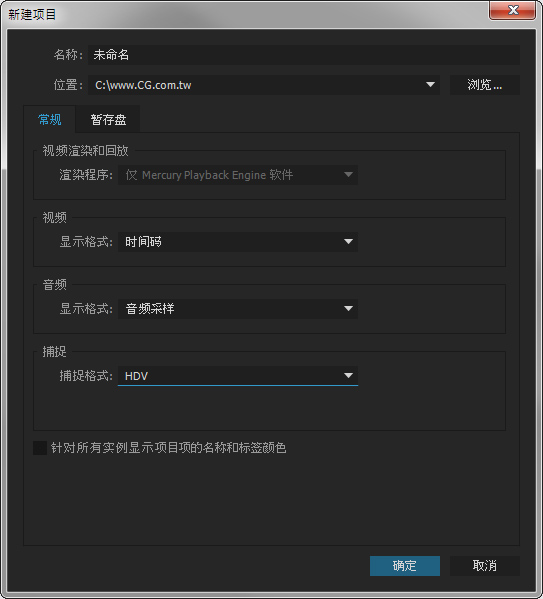Click the capture format HDV arrow

pyautogui.click(x=348, y=376)
